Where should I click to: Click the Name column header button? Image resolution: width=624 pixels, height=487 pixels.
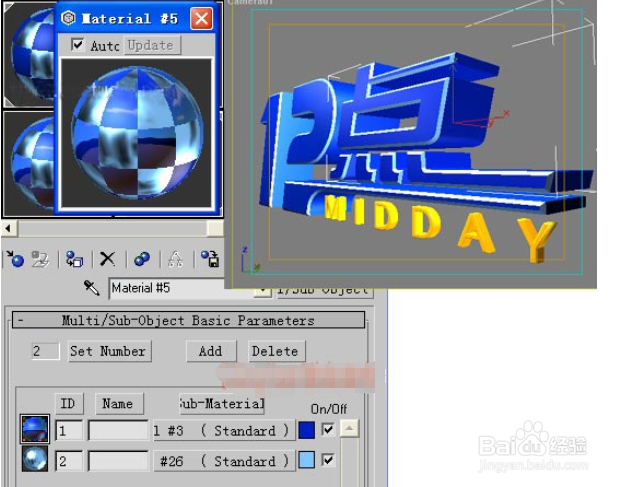119,403
